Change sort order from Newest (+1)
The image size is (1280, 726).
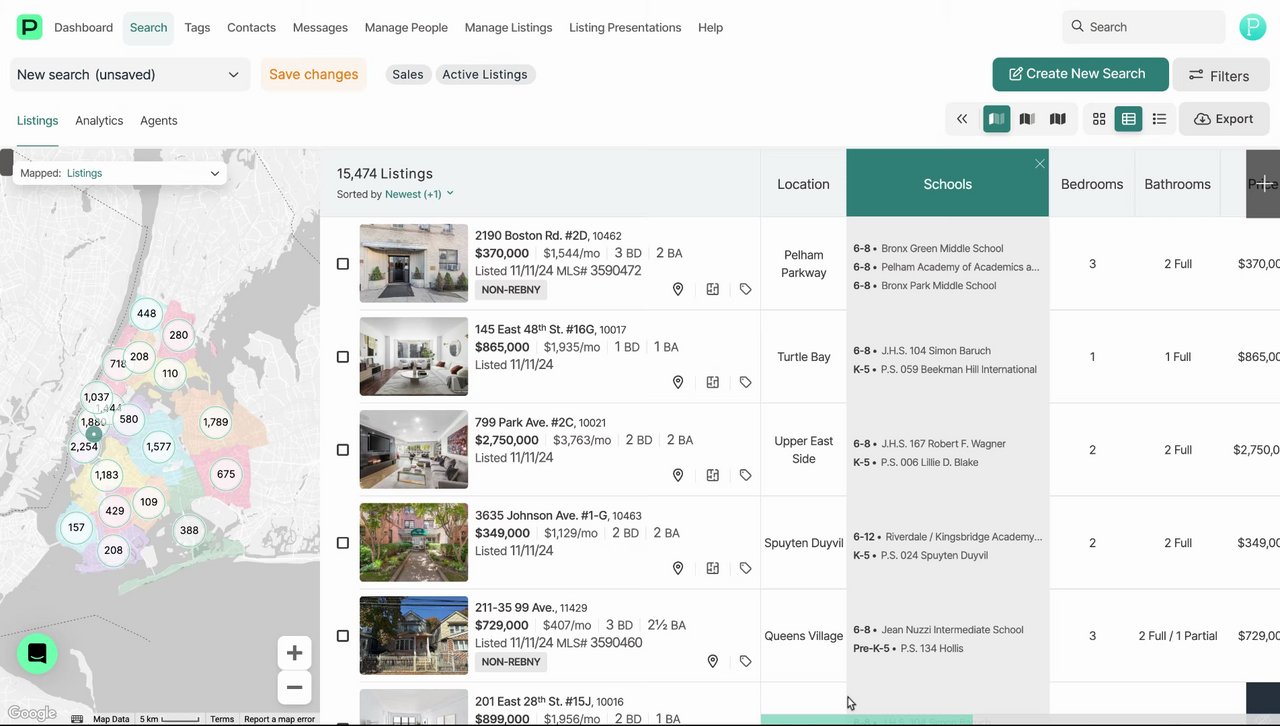(x=420, y=194)
